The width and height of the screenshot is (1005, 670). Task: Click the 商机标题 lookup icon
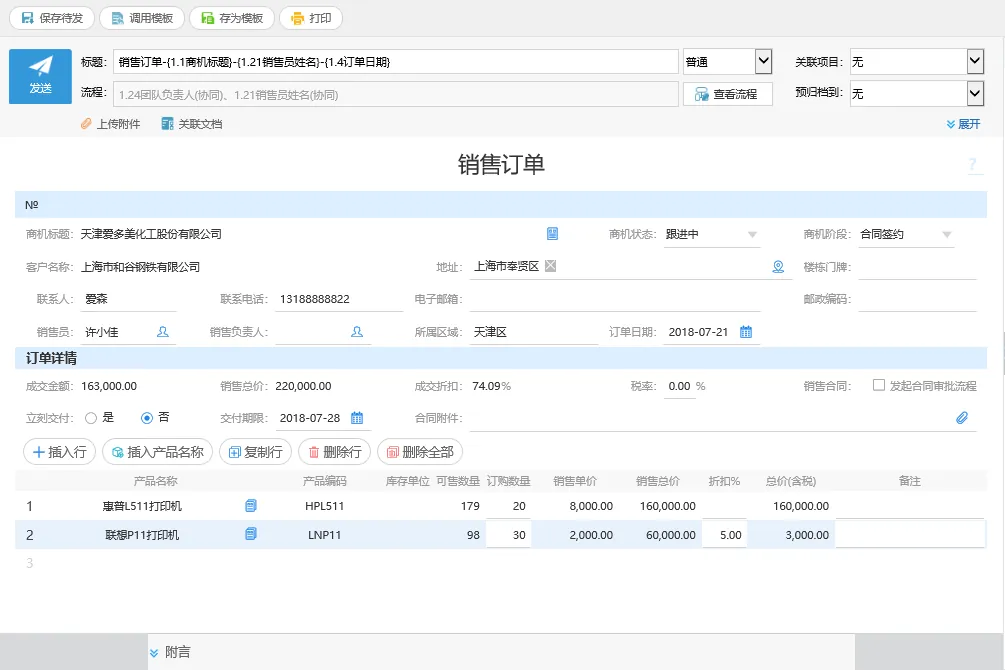click(552, 234)
